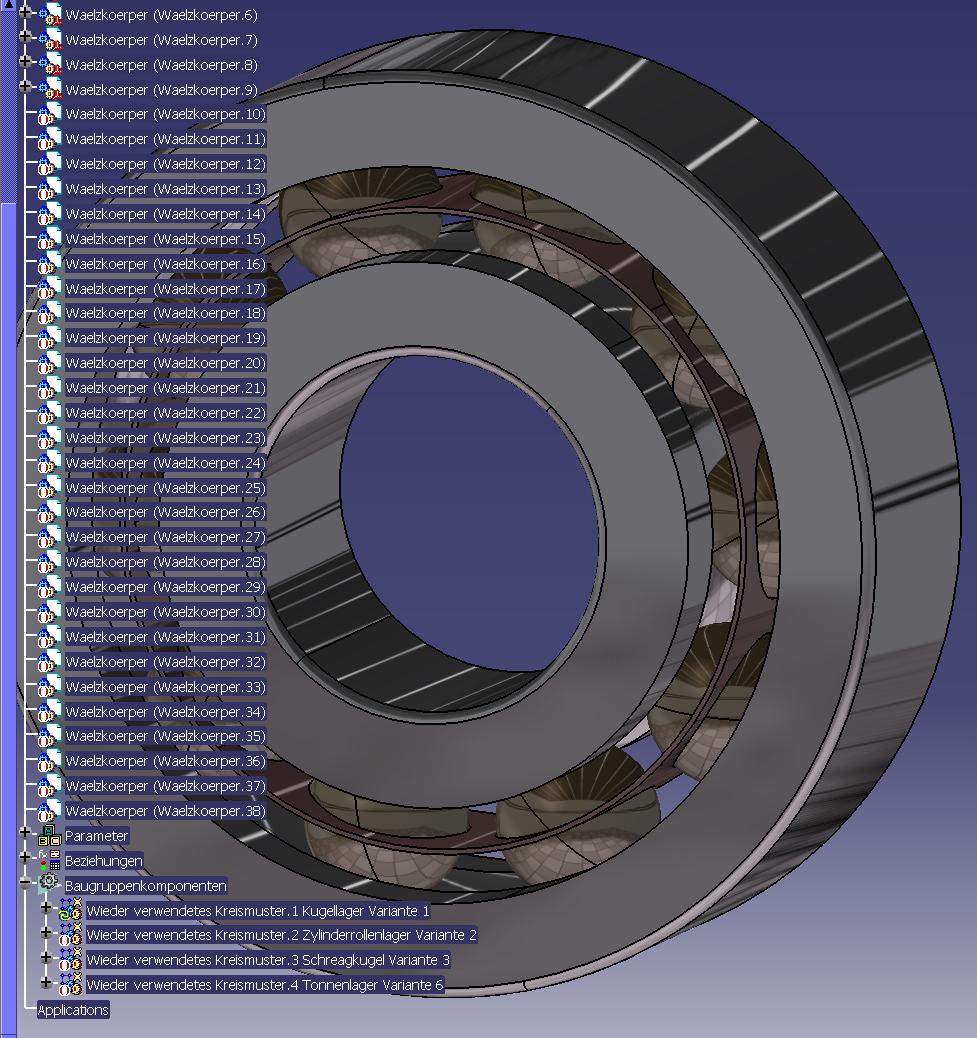Screen dimensions: 977x1038
Task: Click the Kreismuster.4 Tonnenlager pattern icon
Action: pyautogui.click(x=70, y=984)
